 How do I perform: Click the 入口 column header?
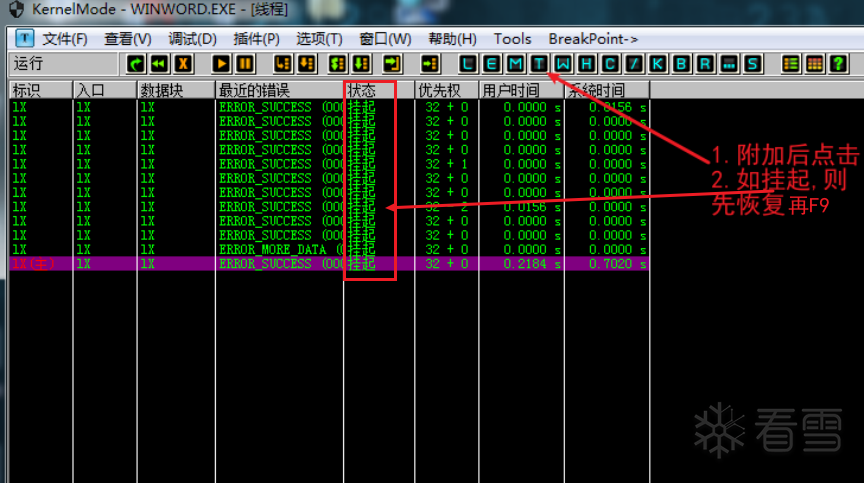tap(105, 90)
